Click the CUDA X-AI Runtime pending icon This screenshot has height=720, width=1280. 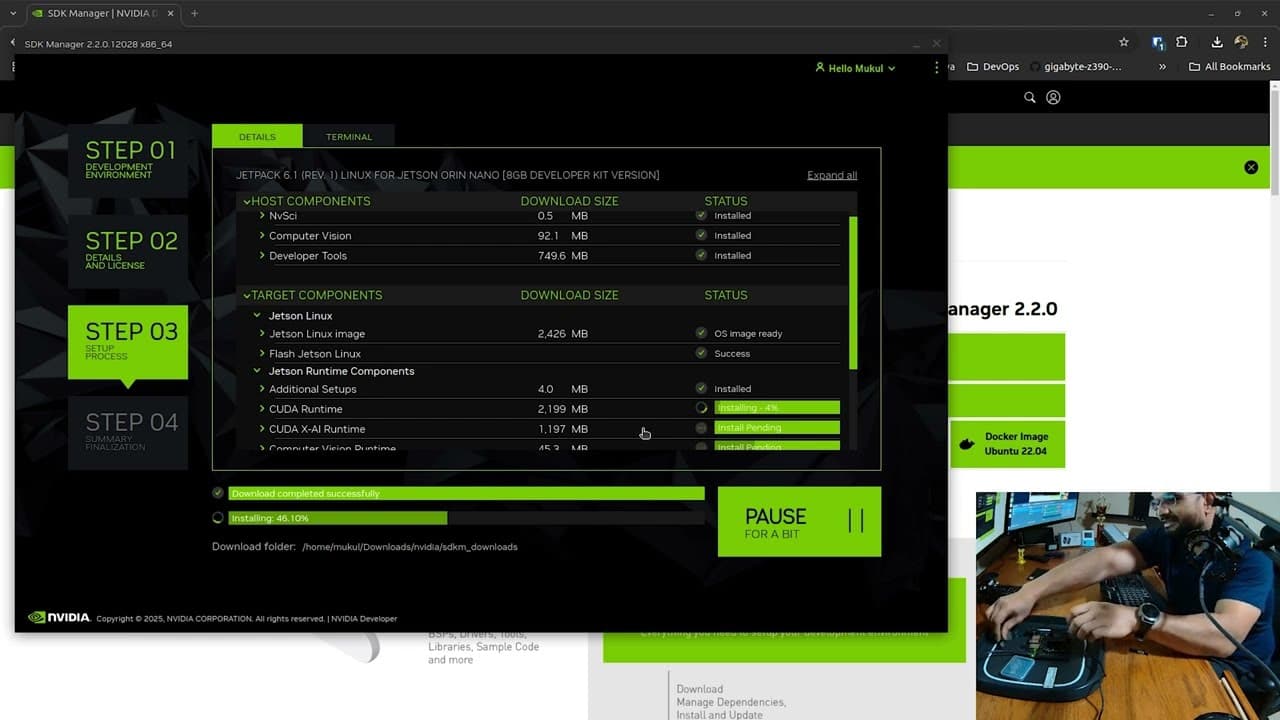[x=701, y=428]
